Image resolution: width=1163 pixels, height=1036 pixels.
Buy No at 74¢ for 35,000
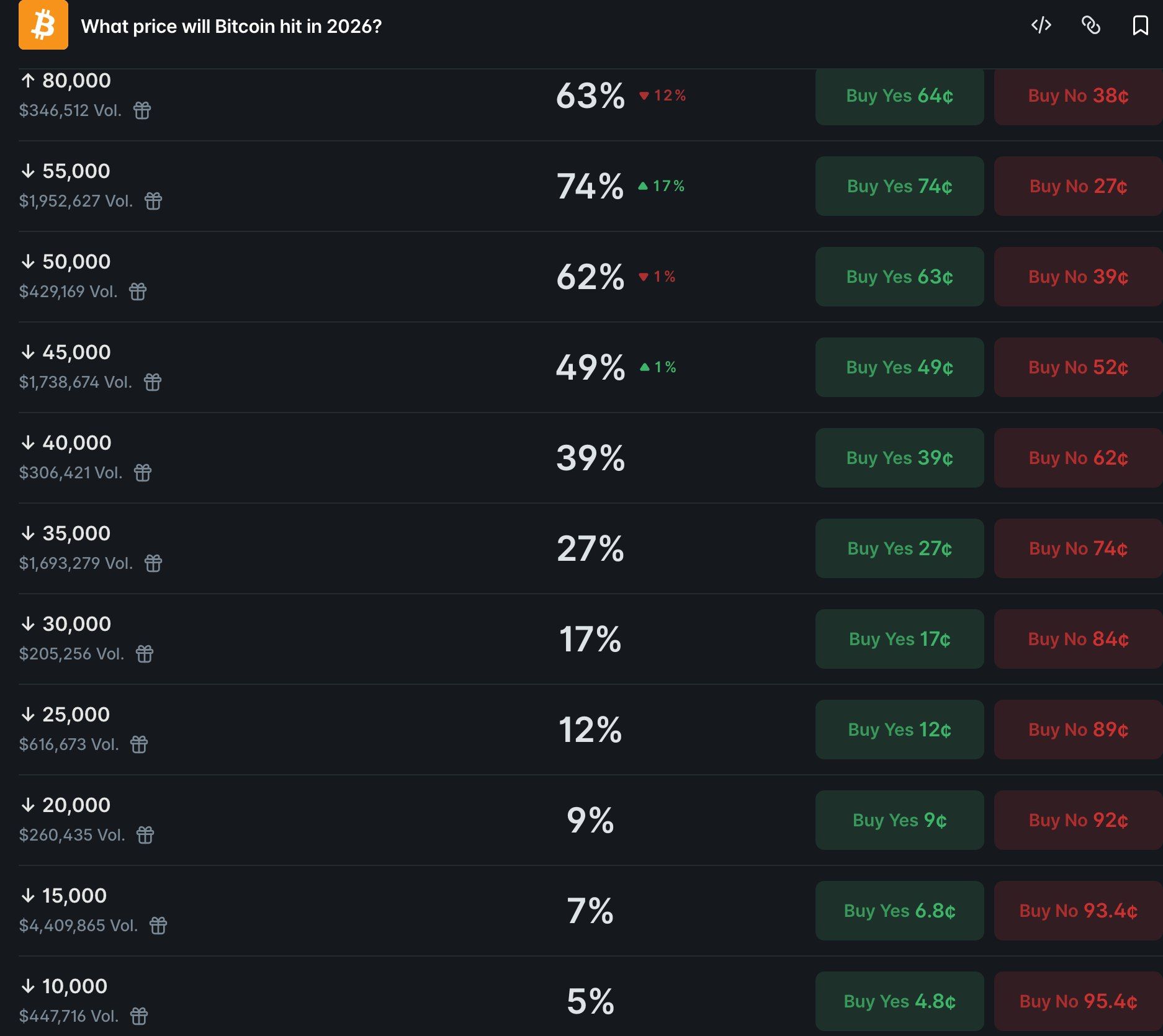click(1078, 549)
